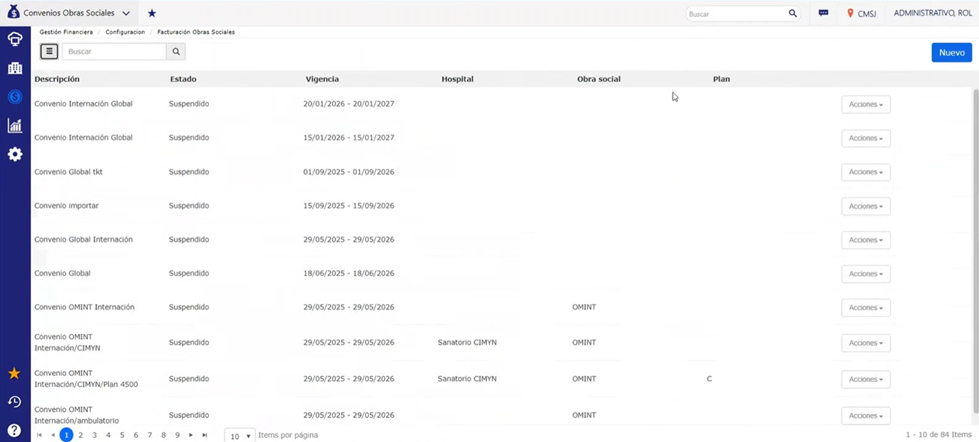The image size is (979, 442).
Task: Click OMINT in Convenio OMINT Internación/ambulatorio row
Action: coord(584,415)
